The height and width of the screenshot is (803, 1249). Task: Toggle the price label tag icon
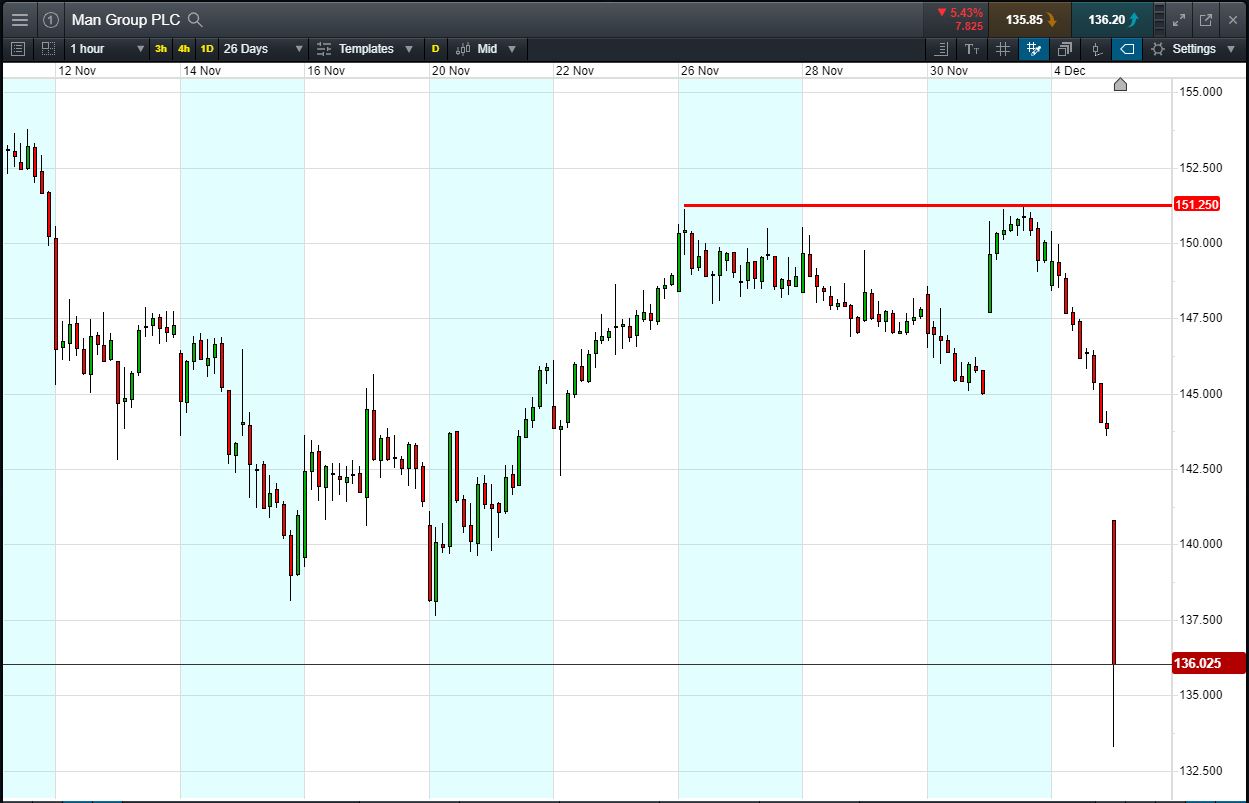(1127, 48)
